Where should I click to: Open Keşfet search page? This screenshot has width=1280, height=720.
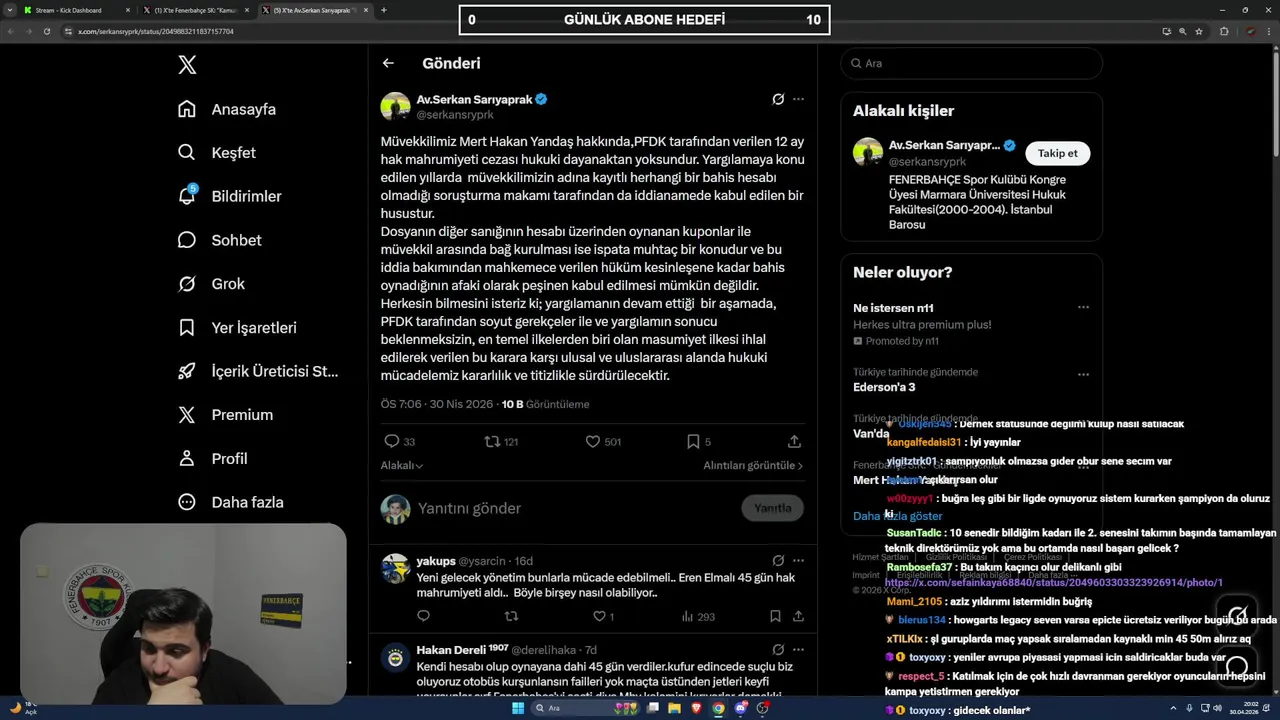[x=217, y=153]
